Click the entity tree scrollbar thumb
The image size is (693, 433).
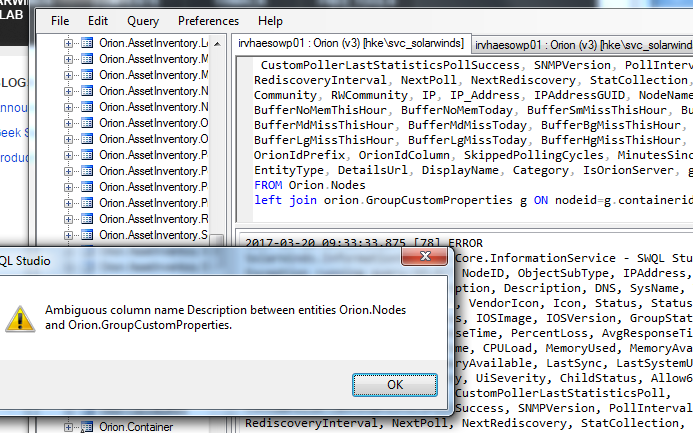tap(217, 240)
